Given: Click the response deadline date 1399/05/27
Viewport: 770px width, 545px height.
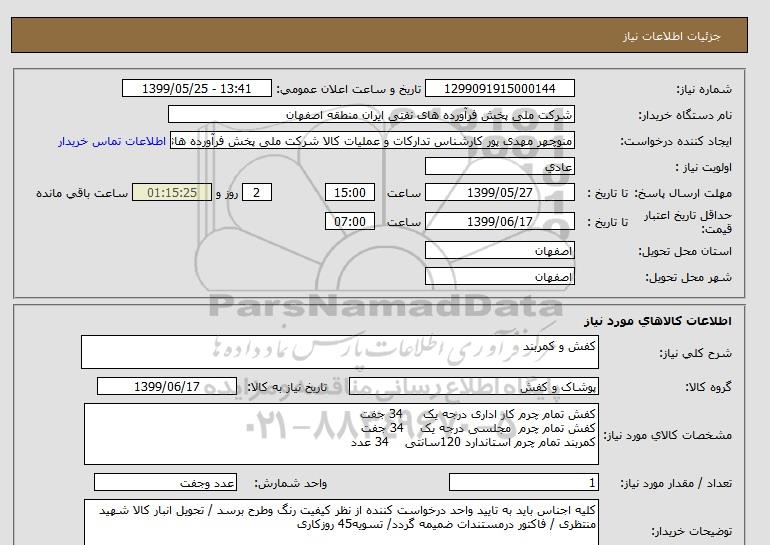Looking at the screenshot, I should click(499, 192).
